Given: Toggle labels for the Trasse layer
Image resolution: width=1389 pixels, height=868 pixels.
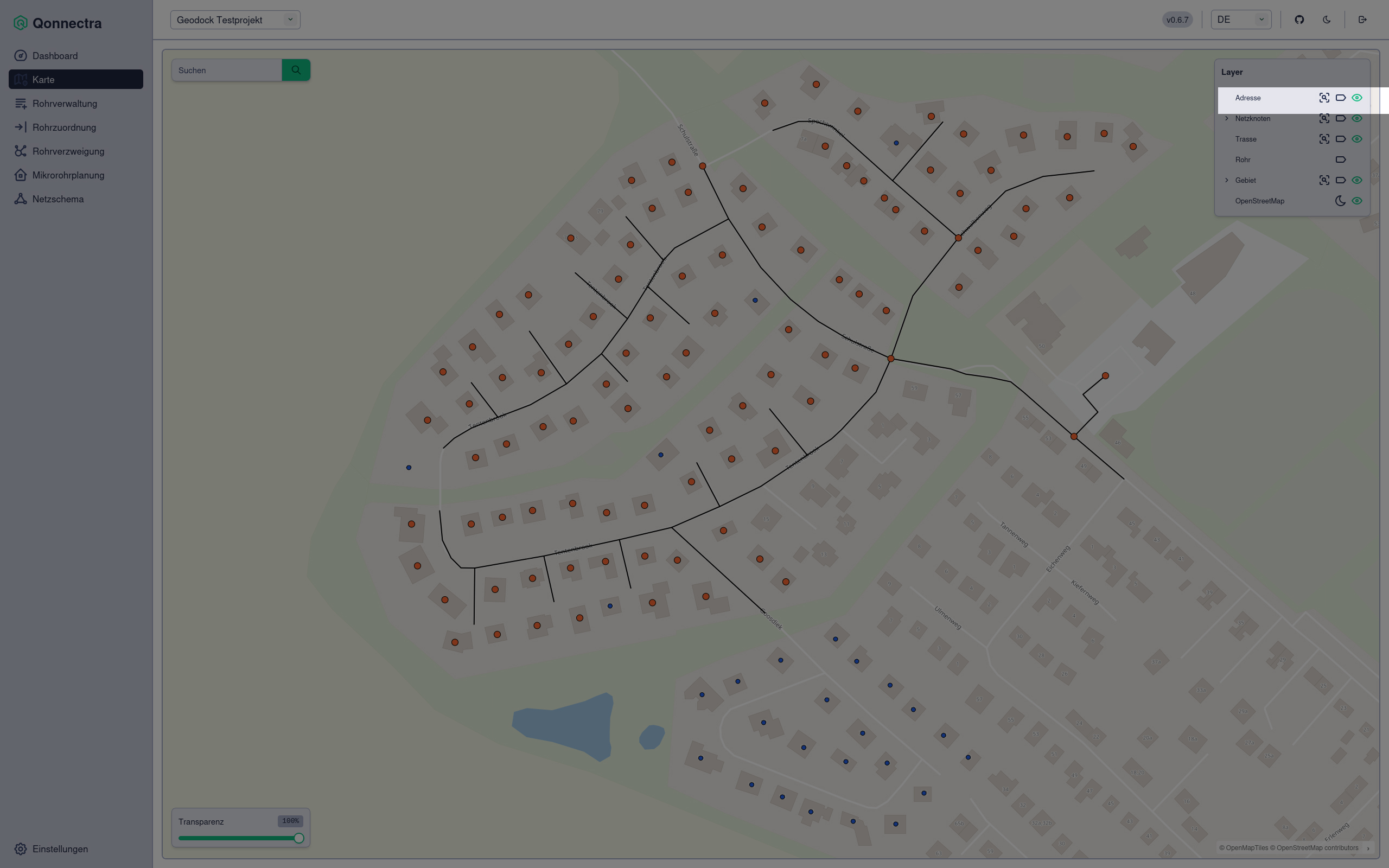Looking at the screenshot, I should (1340, 139).
